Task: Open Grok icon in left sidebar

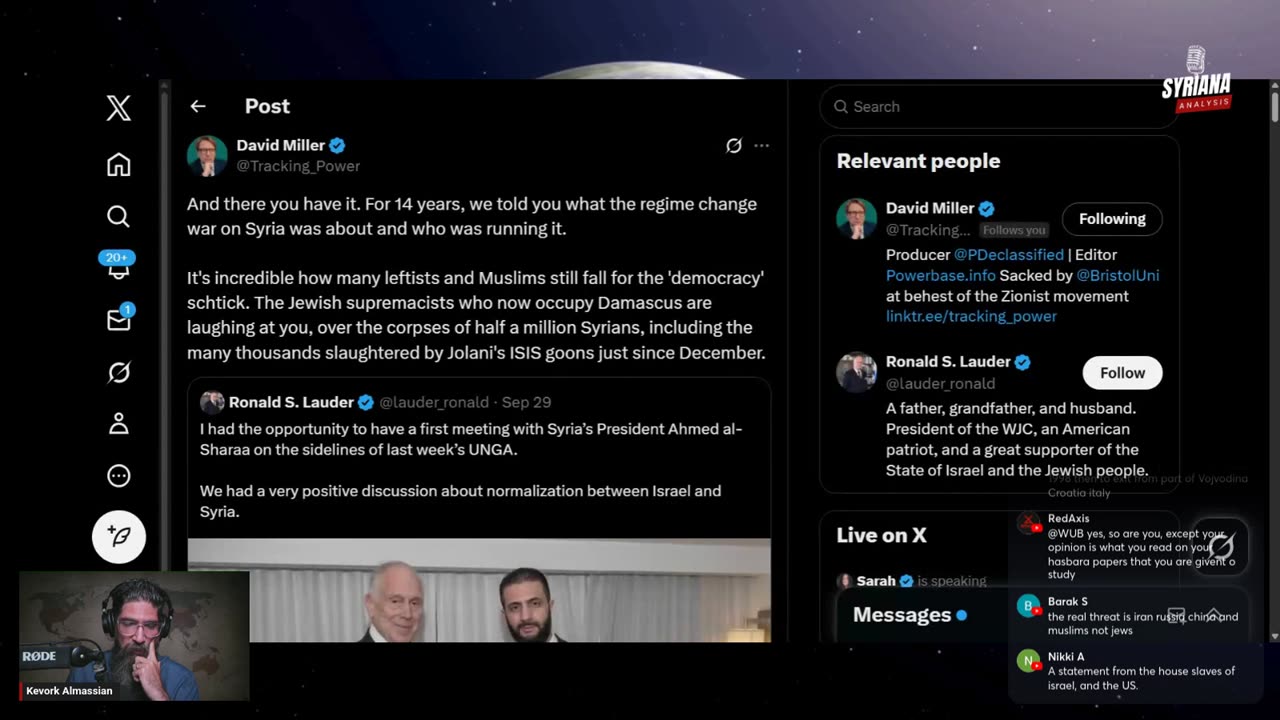Action: pos(118,372)
